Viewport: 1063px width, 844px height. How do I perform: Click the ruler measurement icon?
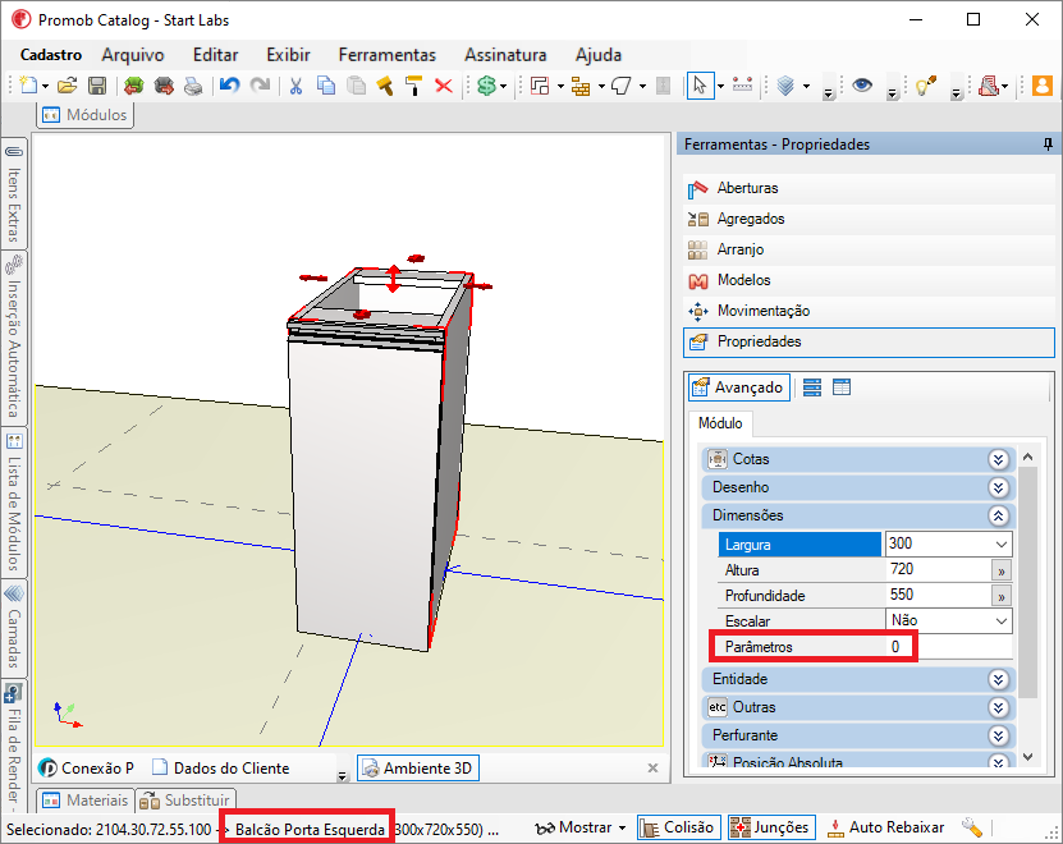742,85
